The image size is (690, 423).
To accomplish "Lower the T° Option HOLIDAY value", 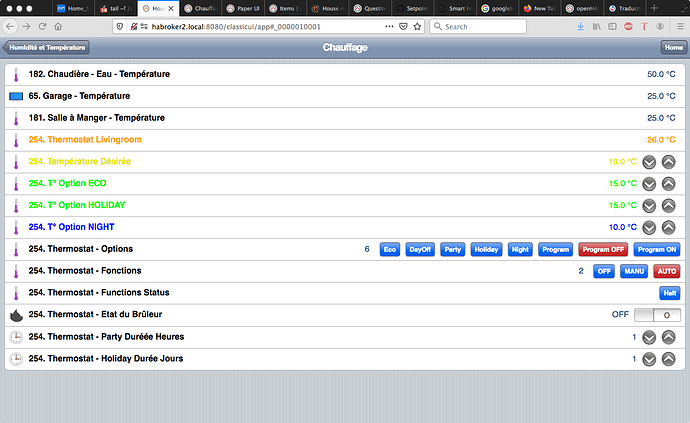I will (649, 206).
